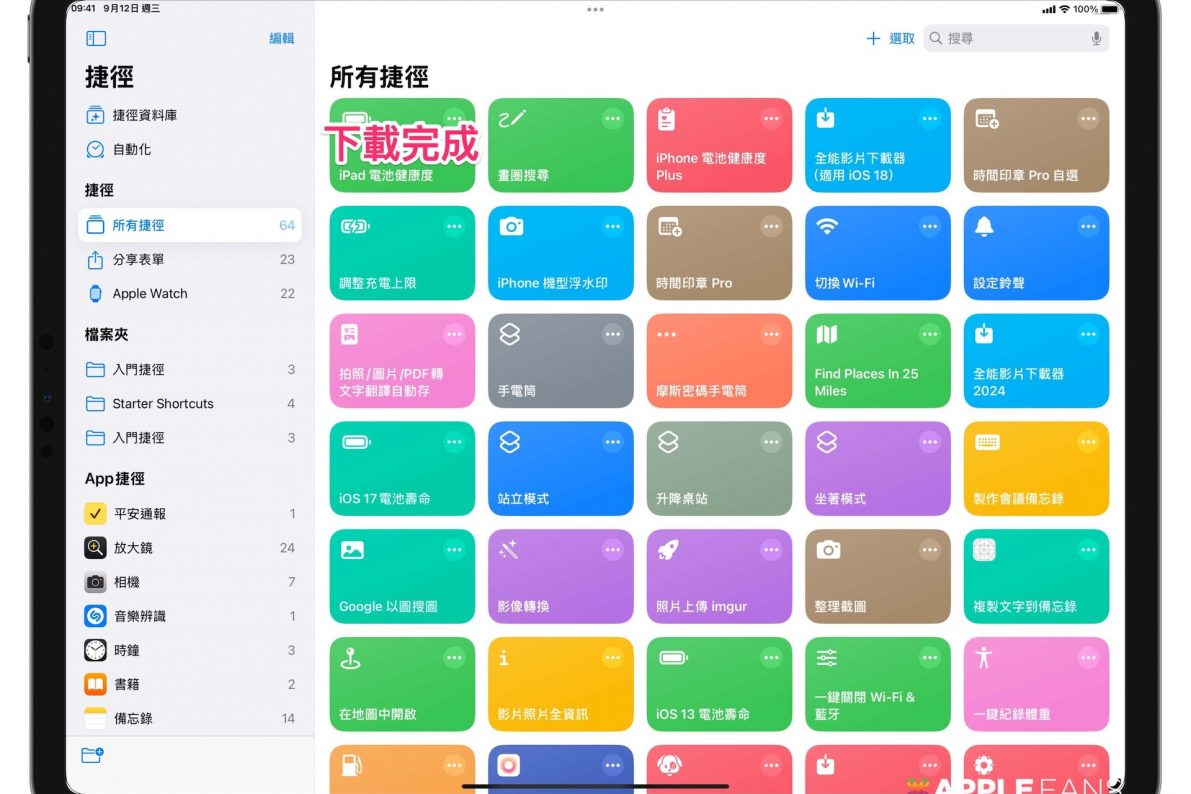This screenshot has height=794, width=1191.
Task: Open the 捷徑資料庫 gallery
Action: (x=144, y=115)
